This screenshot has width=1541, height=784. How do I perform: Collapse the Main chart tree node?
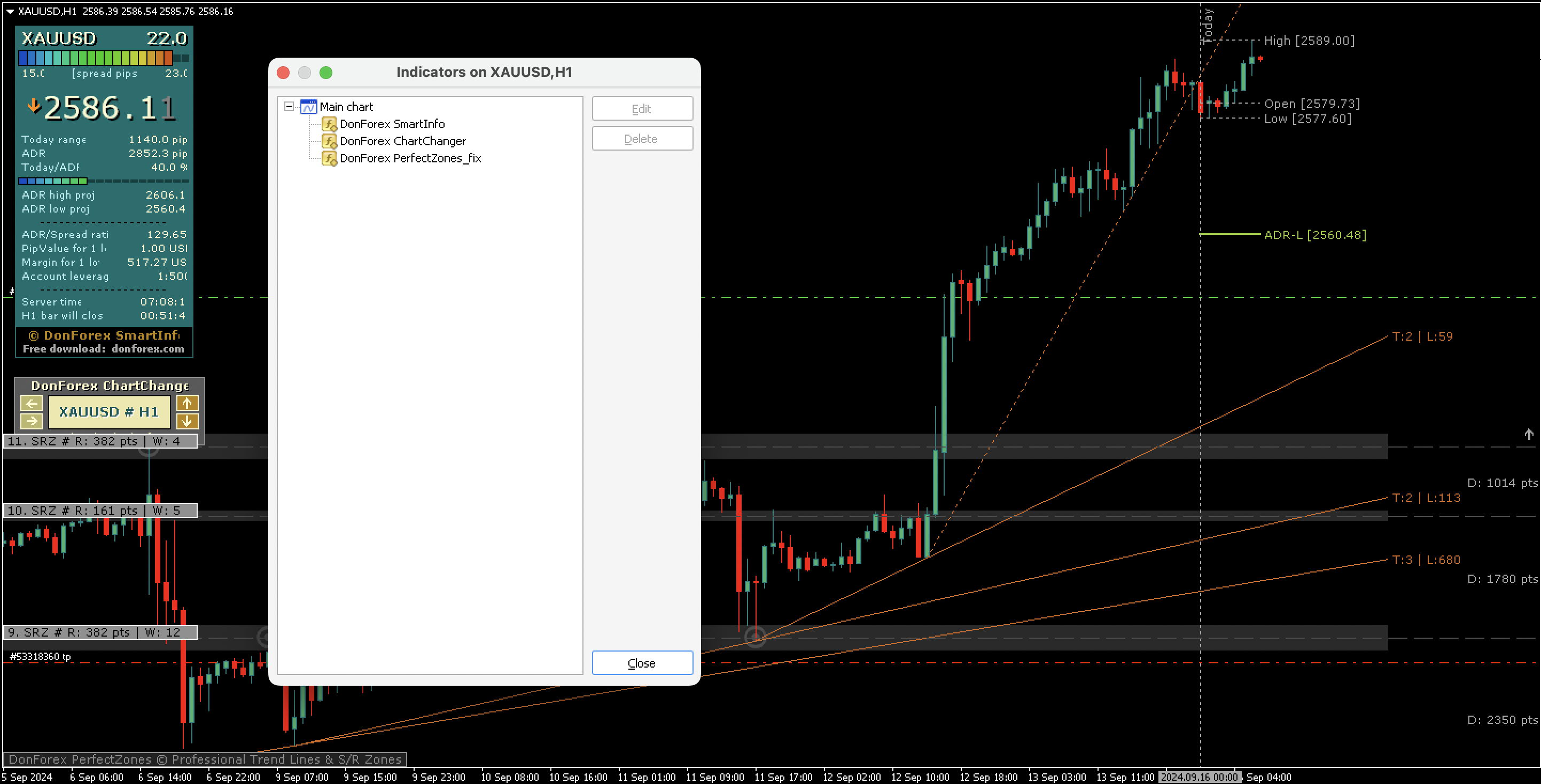tap(289, 106)
